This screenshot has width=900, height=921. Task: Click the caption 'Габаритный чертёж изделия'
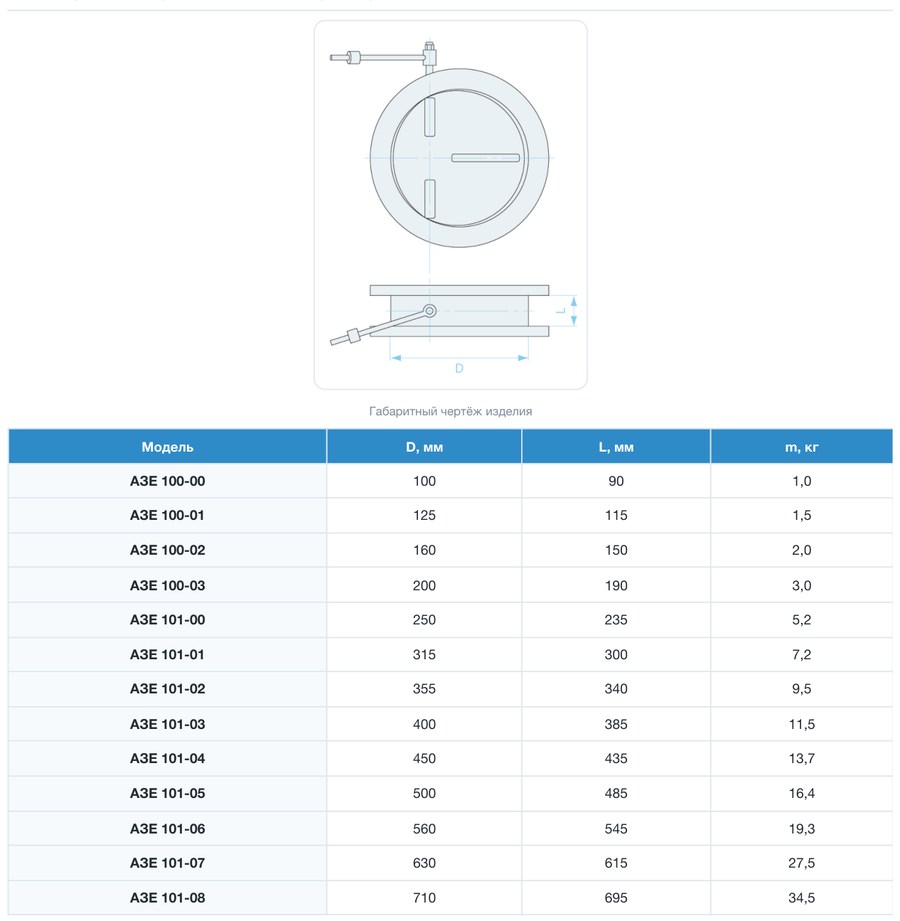[x=451, y=411]
